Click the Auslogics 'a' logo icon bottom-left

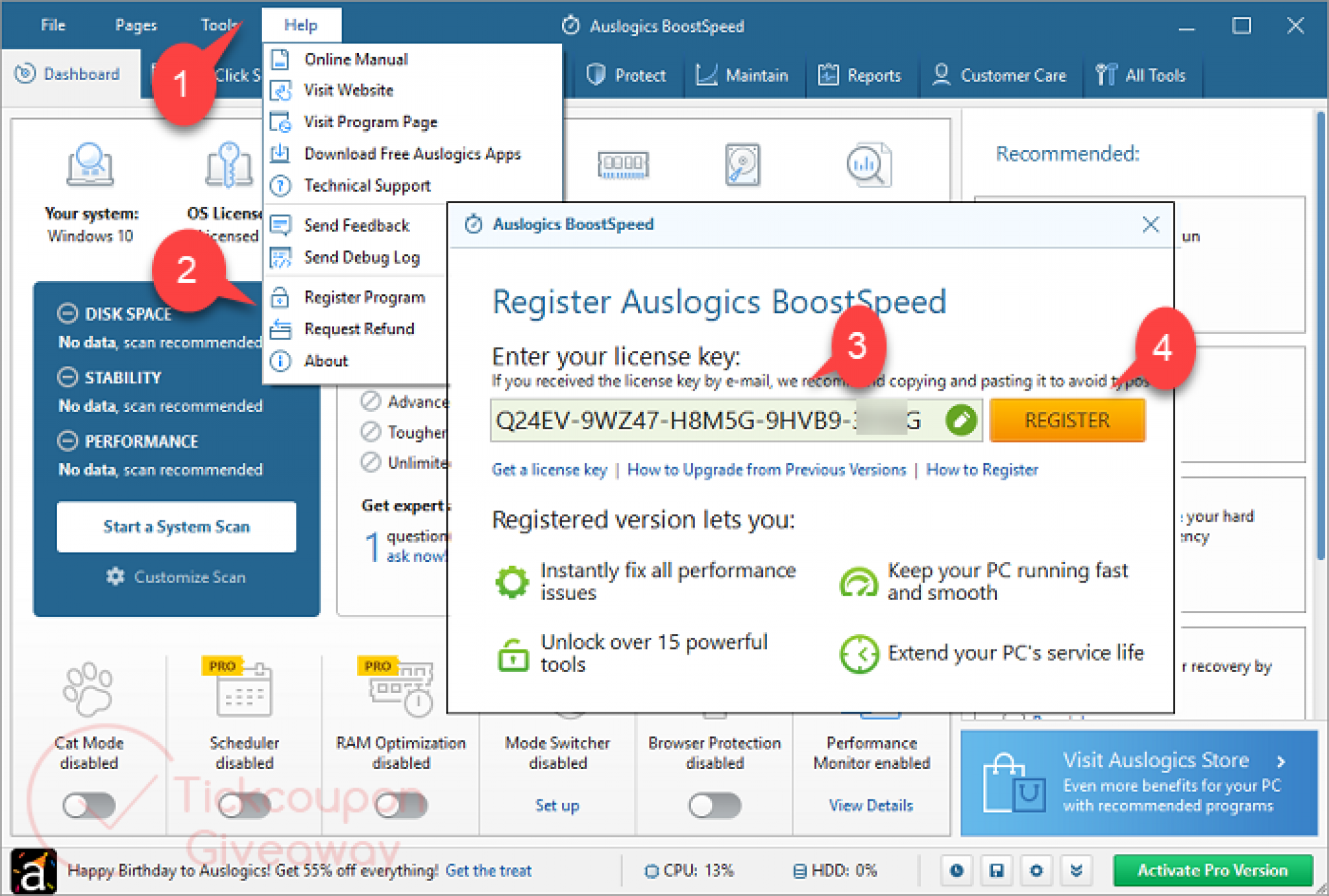pos(34,872)
